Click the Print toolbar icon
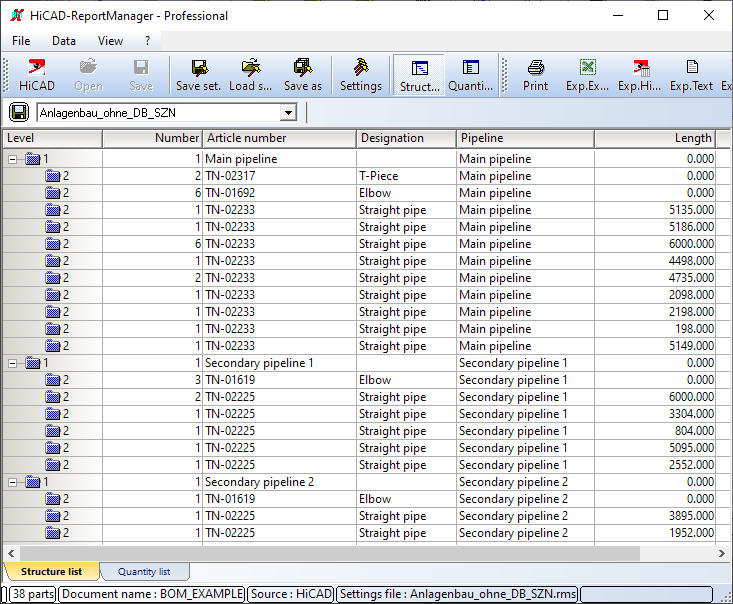733x604 pixels. click(535, 68)
